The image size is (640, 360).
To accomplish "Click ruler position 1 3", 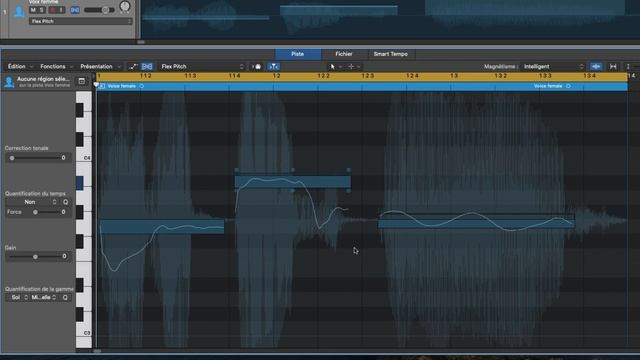I will (x=454, y=76).
